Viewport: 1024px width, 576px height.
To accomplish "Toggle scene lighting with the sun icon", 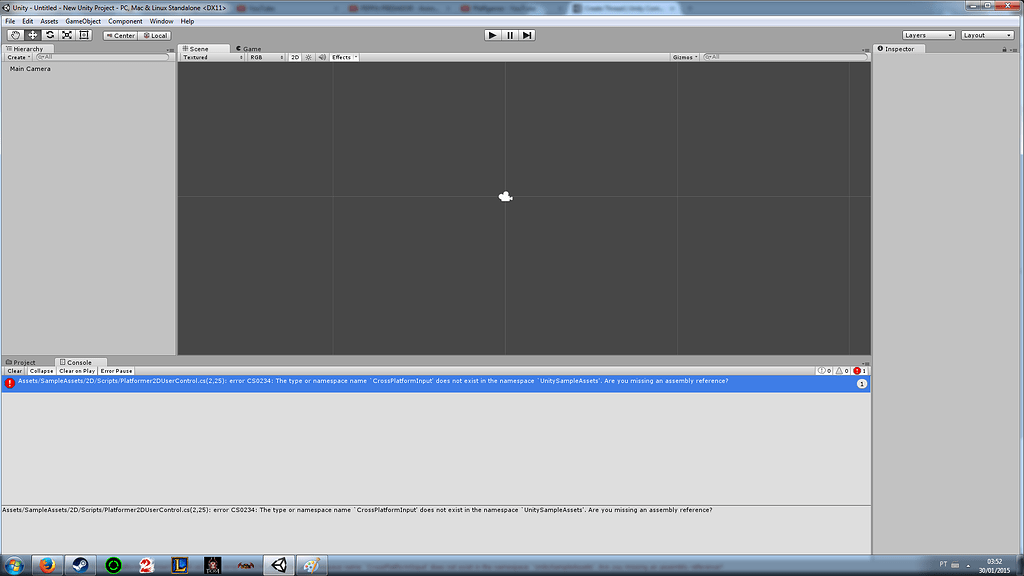I will point(310,57).
